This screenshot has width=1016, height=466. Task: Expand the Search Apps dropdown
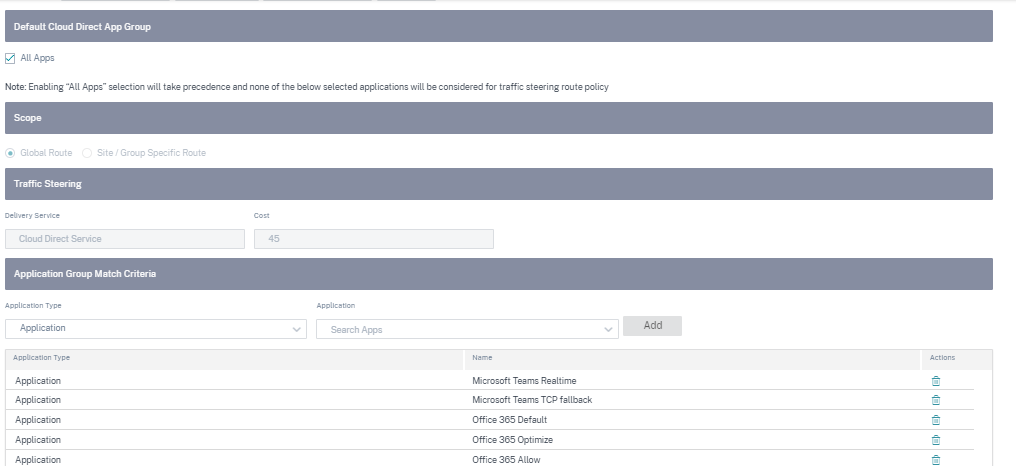467,329
